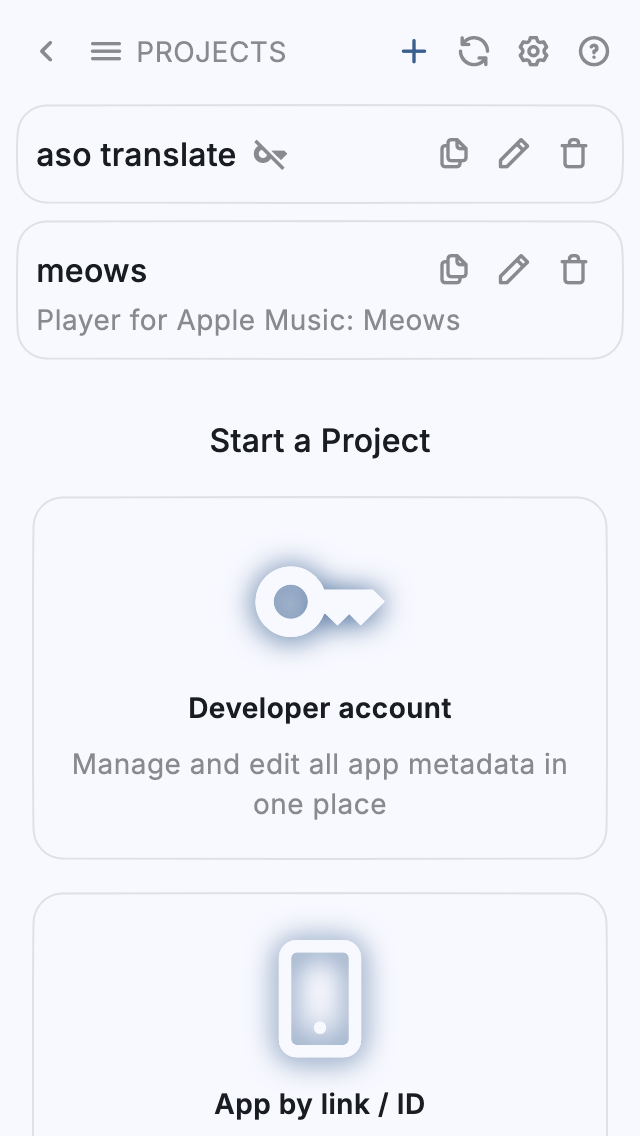
Task: Duplicate the meows project
Action: click(x=454, y=270)
